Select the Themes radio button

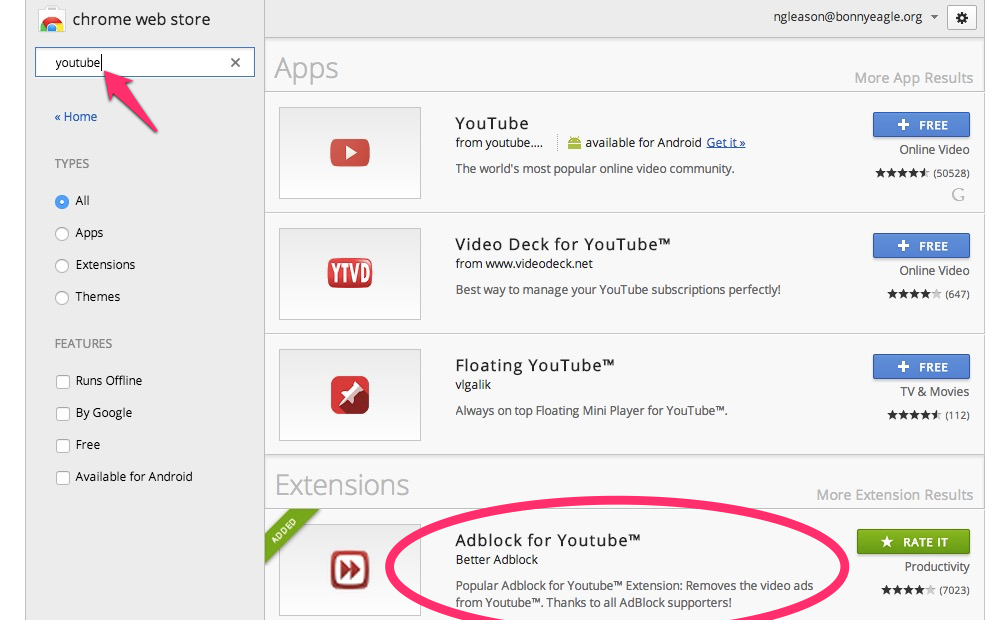[x=62, y=298]
